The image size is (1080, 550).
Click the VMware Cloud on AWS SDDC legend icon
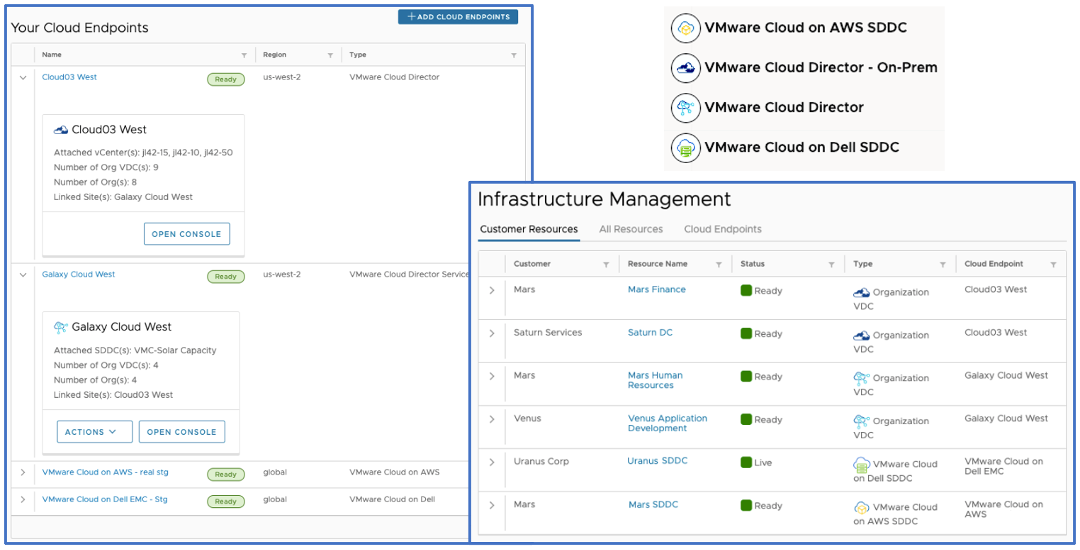[686, 28]
